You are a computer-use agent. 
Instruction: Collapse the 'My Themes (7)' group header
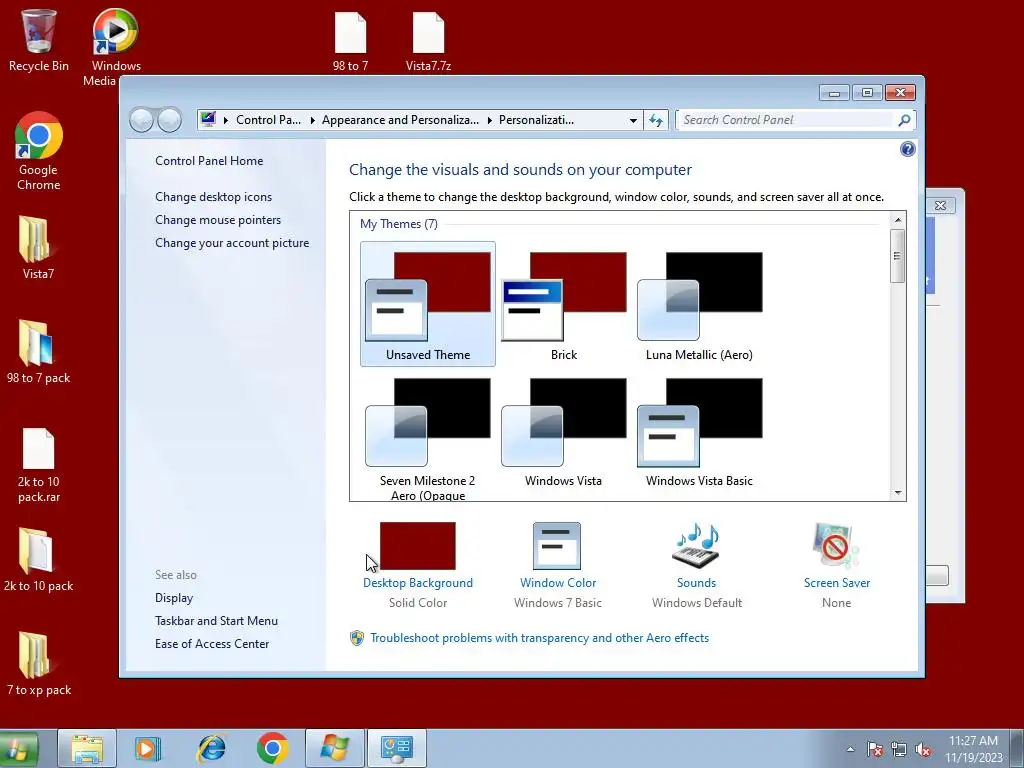point(398,224)
